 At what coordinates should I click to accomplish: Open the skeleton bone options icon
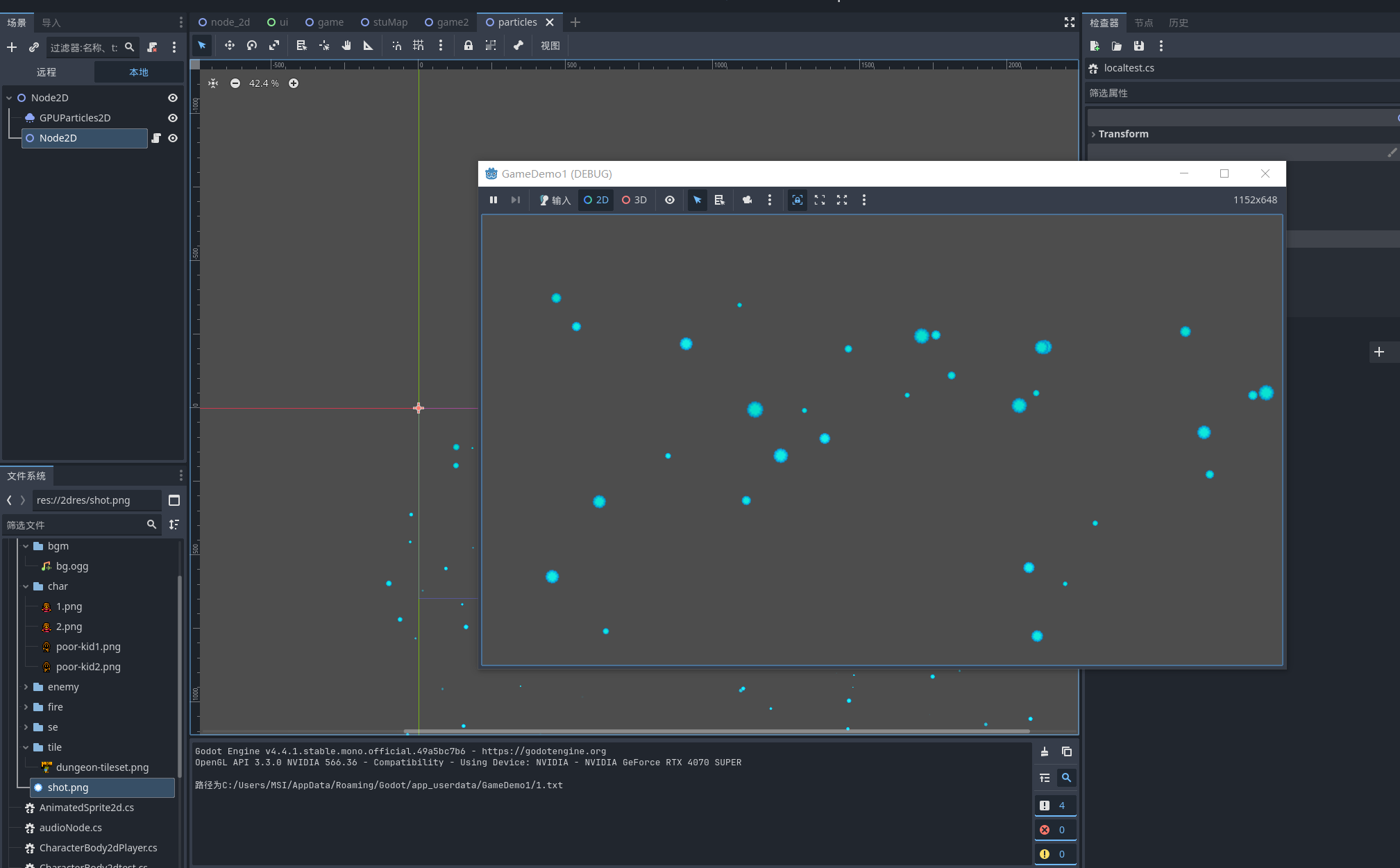click(x=518, y=46)
